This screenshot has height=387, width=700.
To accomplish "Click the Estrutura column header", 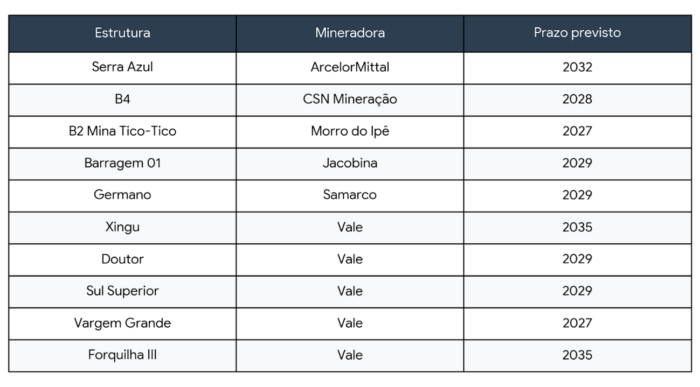I will [122, 33].
